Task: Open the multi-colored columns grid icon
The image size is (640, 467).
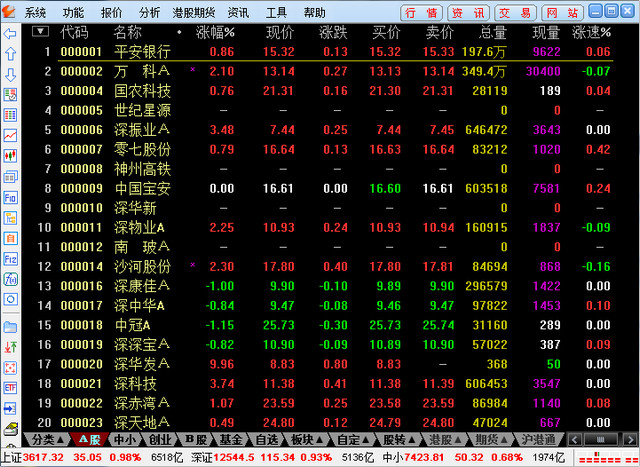Action: click(x=10, y=115)
